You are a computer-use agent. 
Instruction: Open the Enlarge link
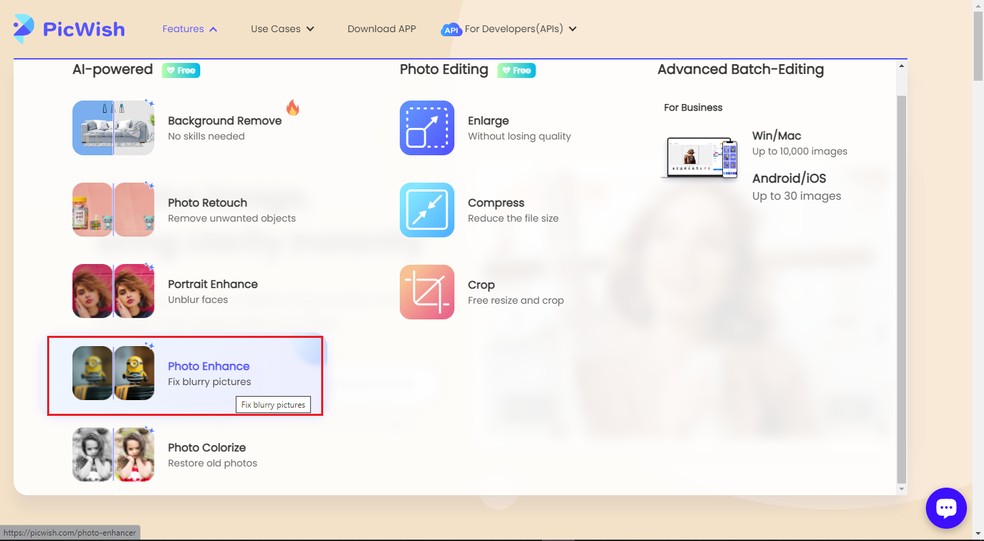(488, 121)
